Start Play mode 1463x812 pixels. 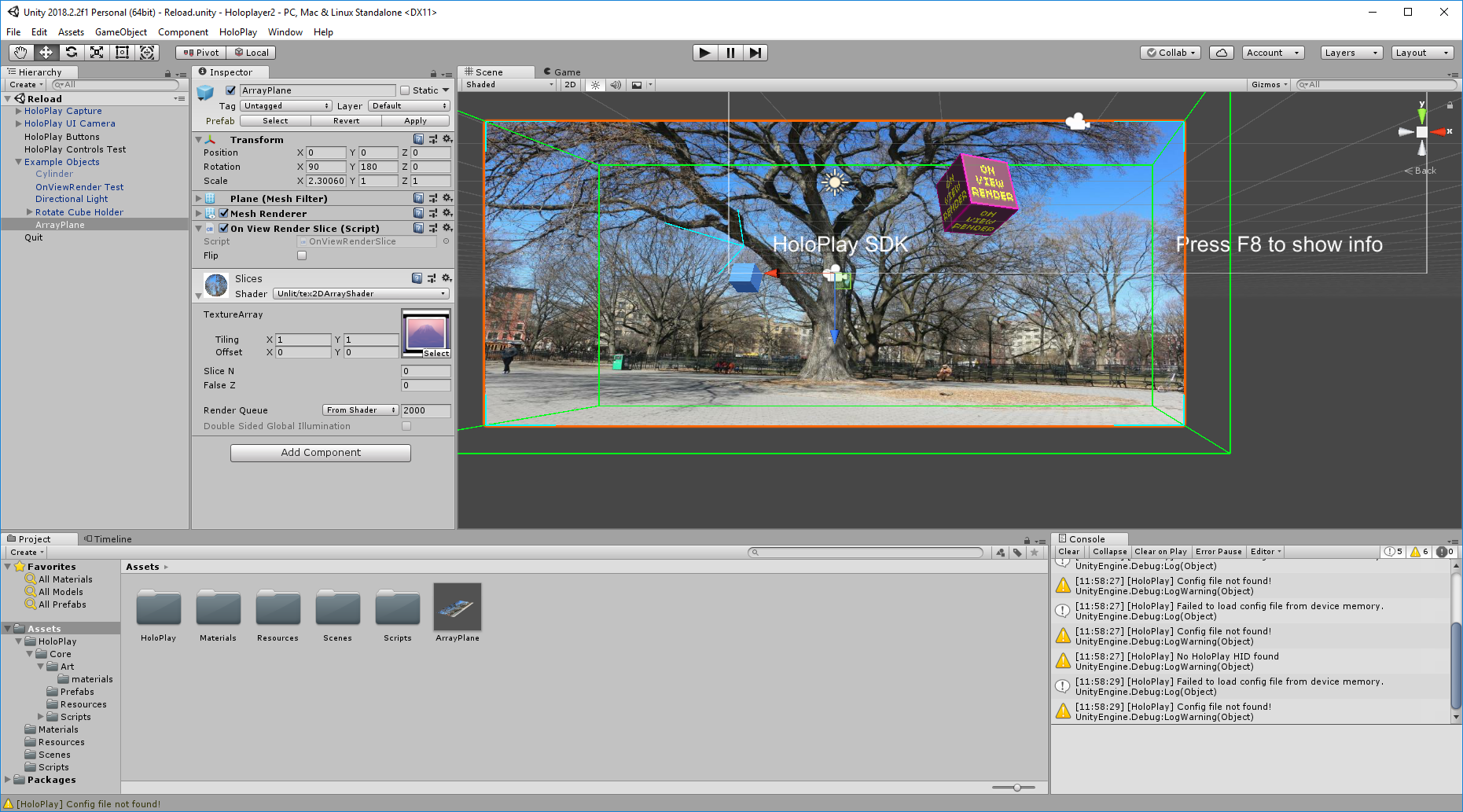[705, 53]
